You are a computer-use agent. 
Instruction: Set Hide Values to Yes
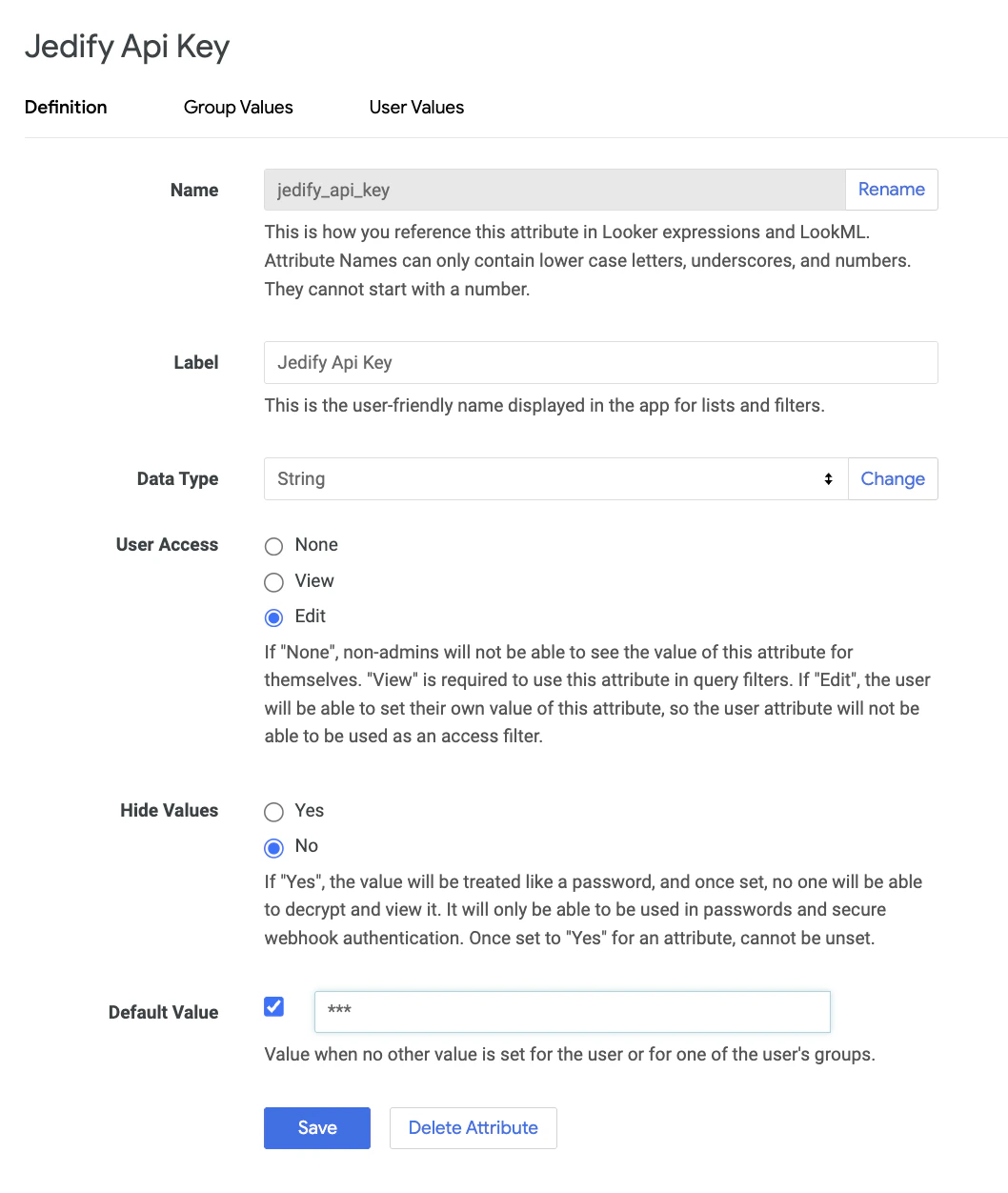point(273,812)
